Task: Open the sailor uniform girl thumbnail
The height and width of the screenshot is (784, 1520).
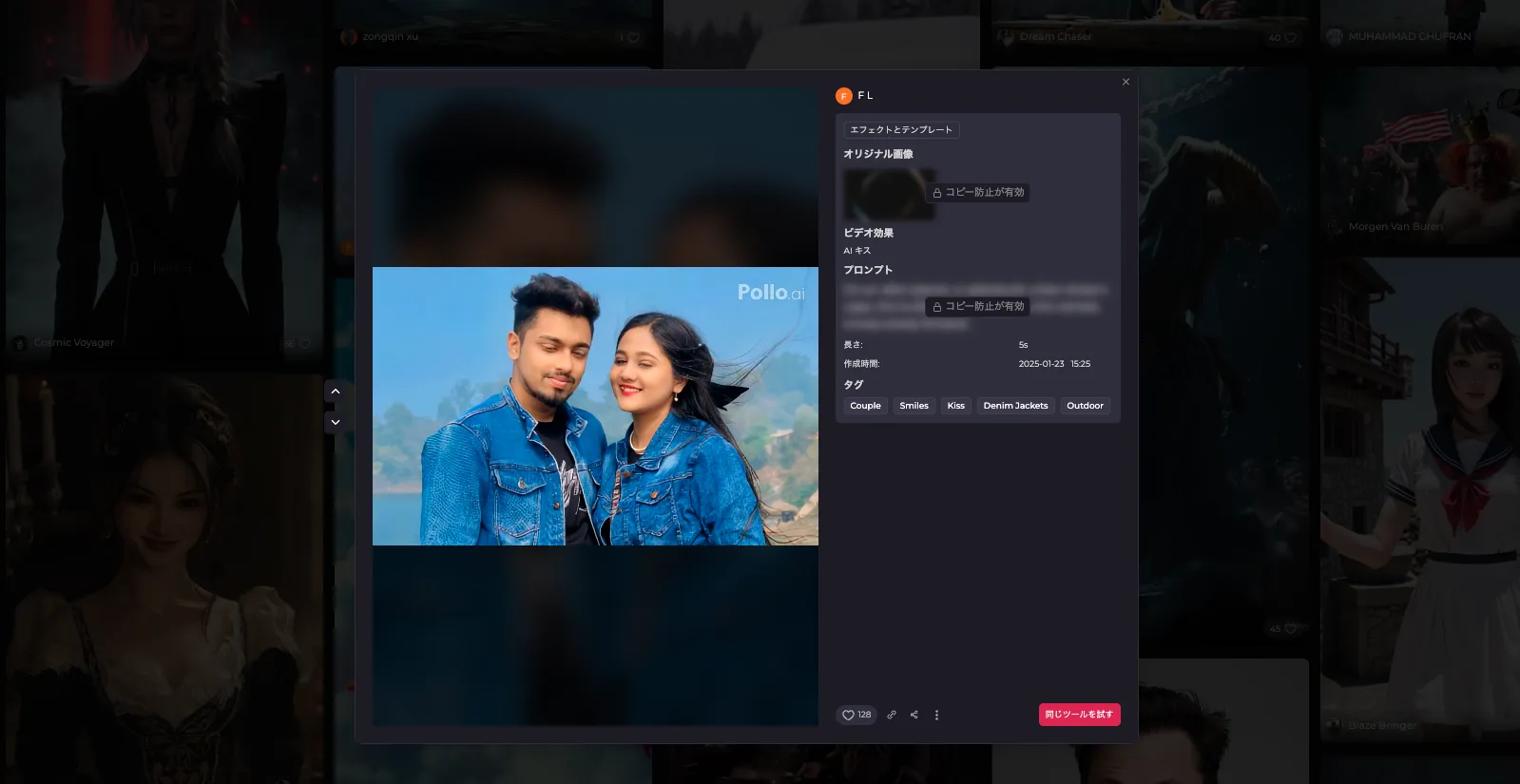Action: [x=1419, y=499]
